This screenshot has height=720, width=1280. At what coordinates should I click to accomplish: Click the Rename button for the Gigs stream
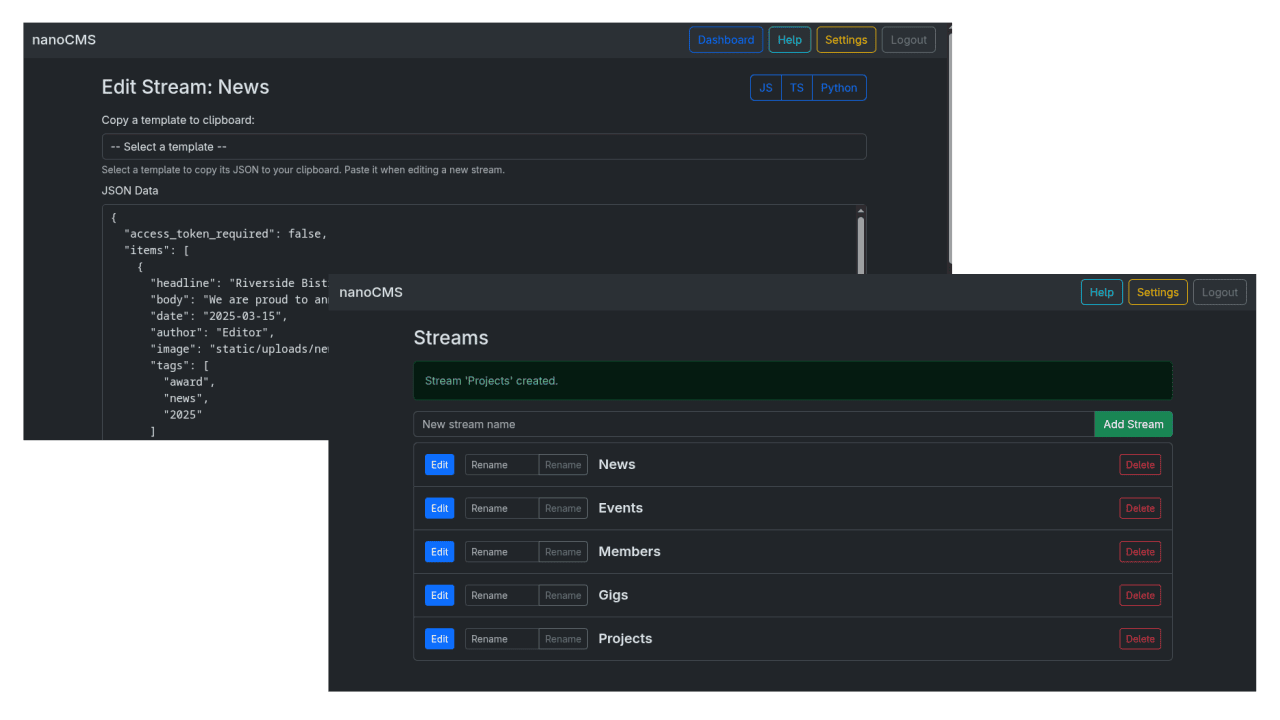tap(564, 595)
